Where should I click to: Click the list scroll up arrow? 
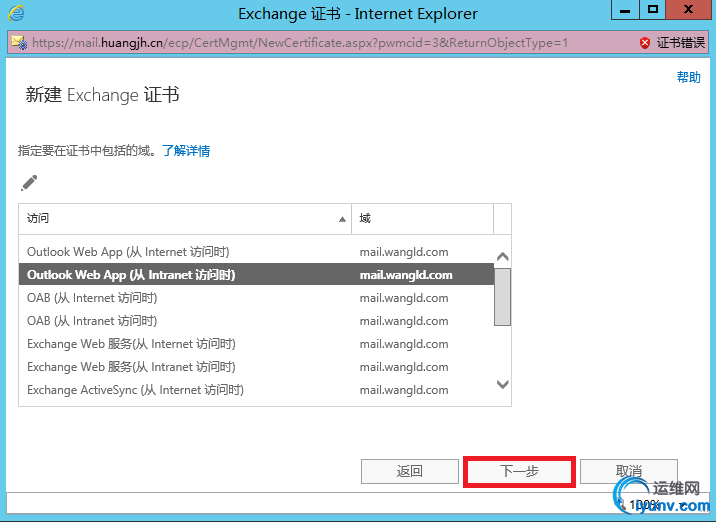coord(502,257)
